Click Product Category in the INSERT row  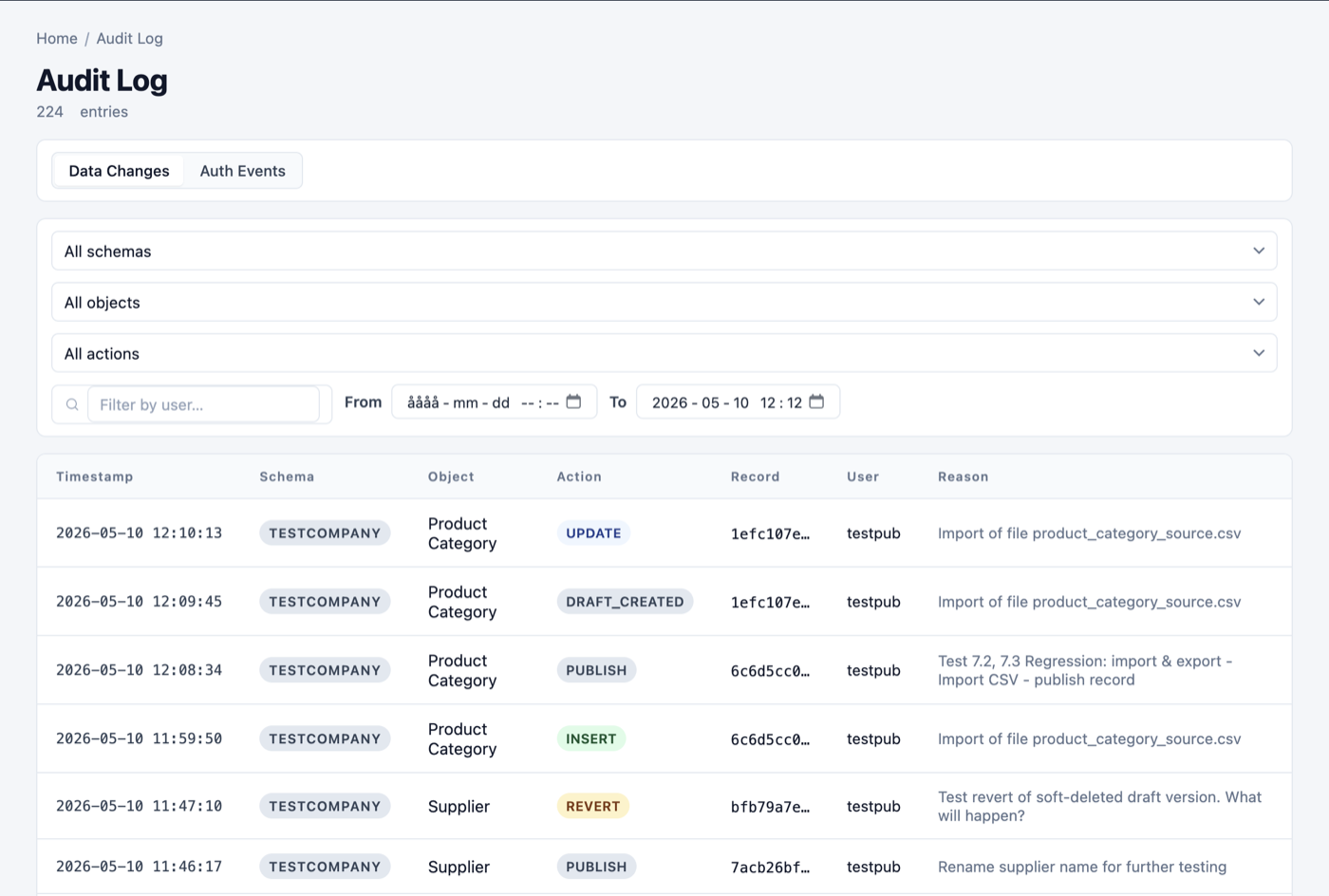[x=462, y=738]
